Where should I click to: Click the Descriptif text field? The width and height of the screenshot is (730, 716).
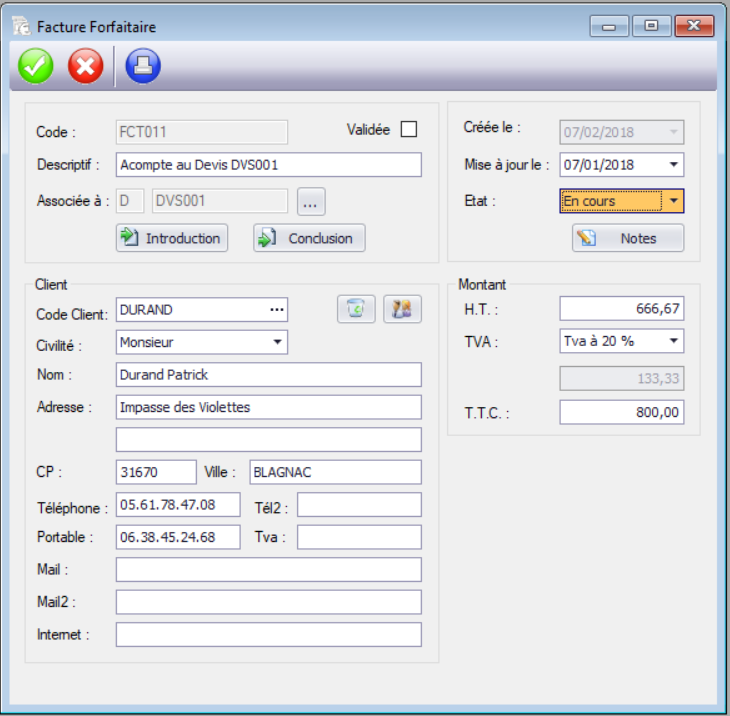coord(268,165)
